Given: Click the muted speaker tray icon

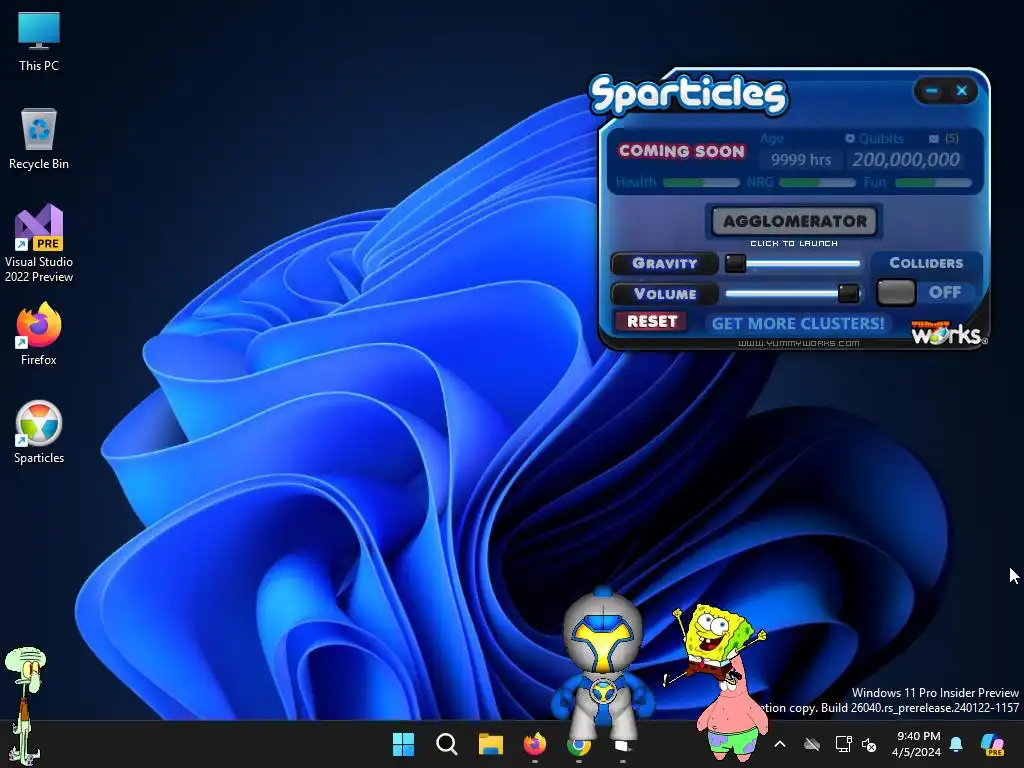Looking at the screenshot, I should pyautogui.click(x=869, y=744).
